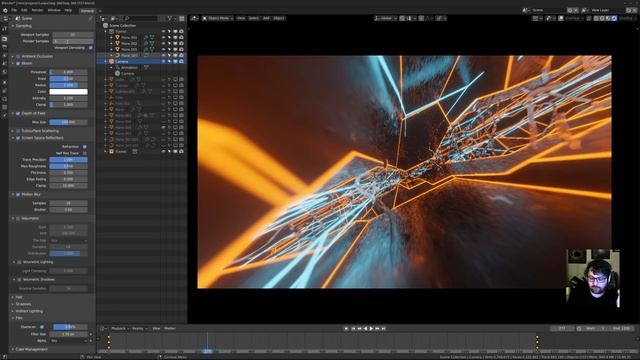Adjust the Bloom Threshold slider
640x360 pixels.
[68, 72]
